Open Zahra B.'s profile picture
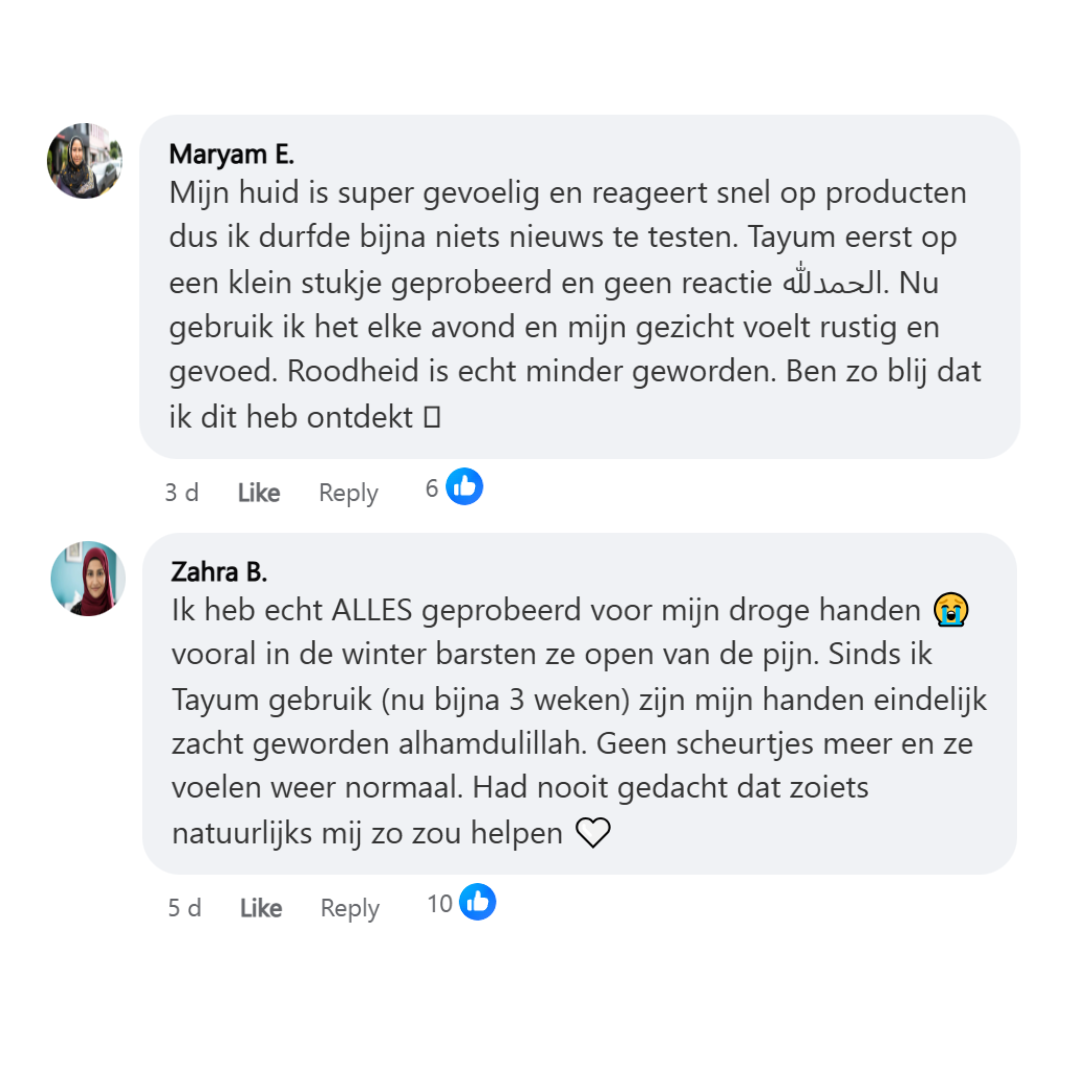Viewport: 1080px width, 1080px height. [88, 578]
